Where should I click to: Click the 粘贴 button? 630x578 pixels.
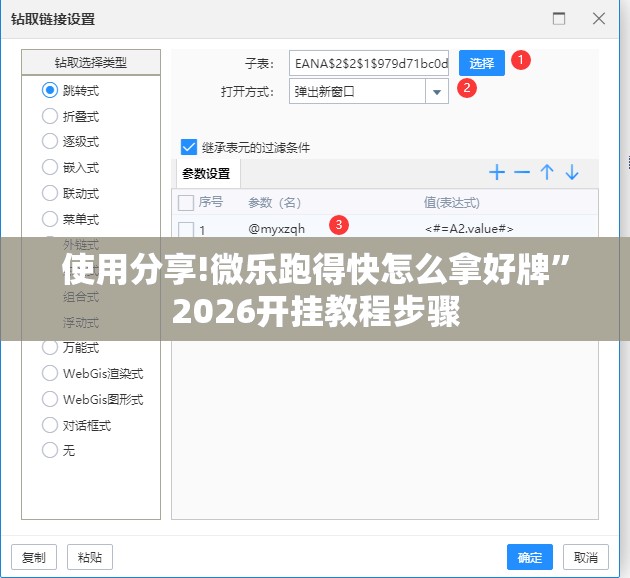tap(90, 557)
